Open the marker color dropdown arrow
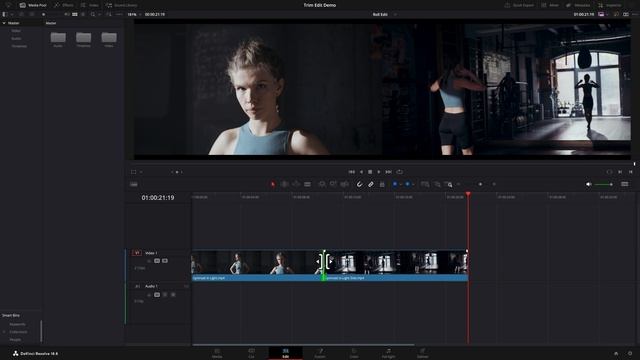640x360 pixels. click(x=413, y=184)
